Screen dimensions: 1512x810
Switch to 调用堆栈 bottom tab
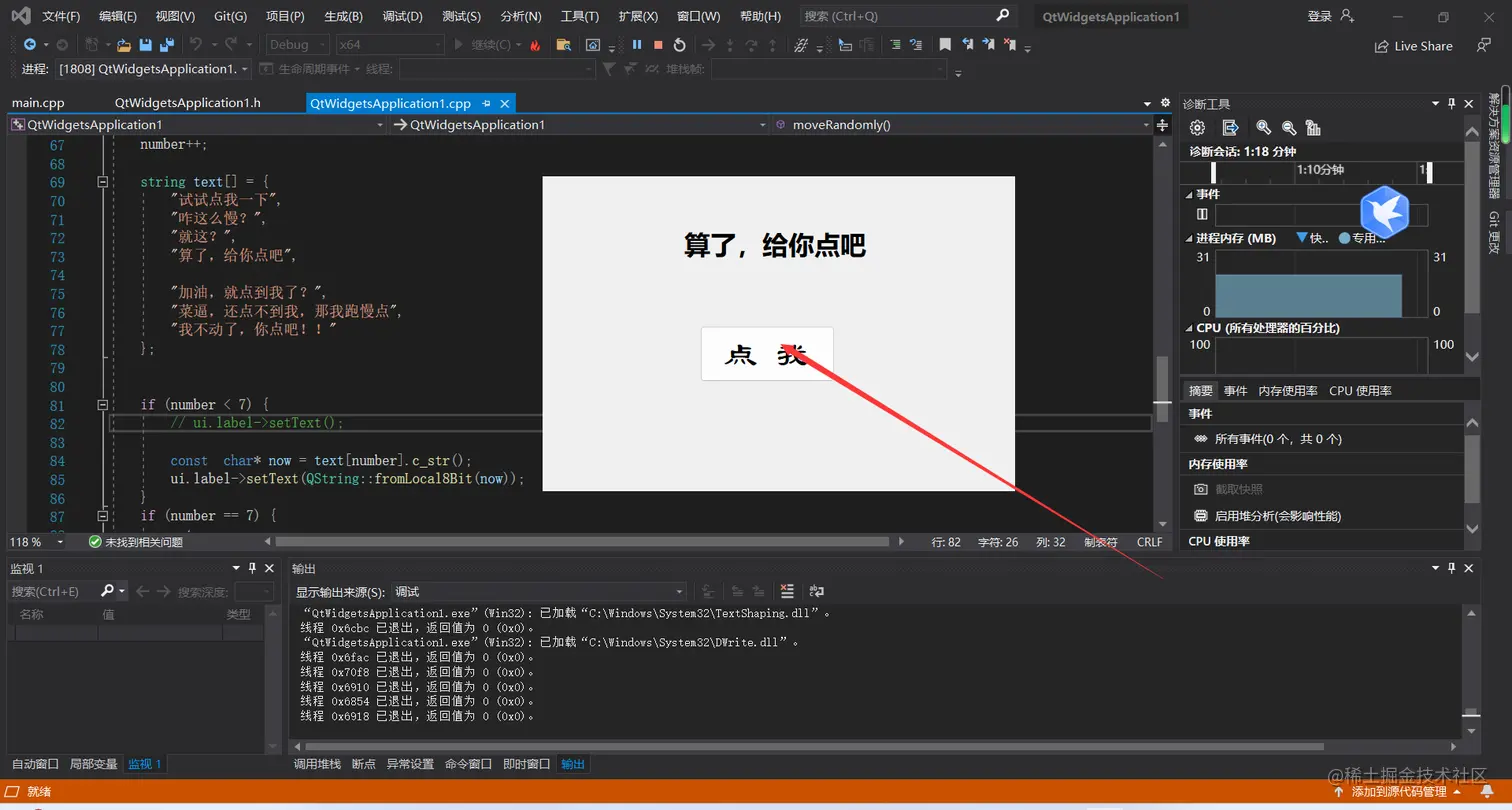317,764
